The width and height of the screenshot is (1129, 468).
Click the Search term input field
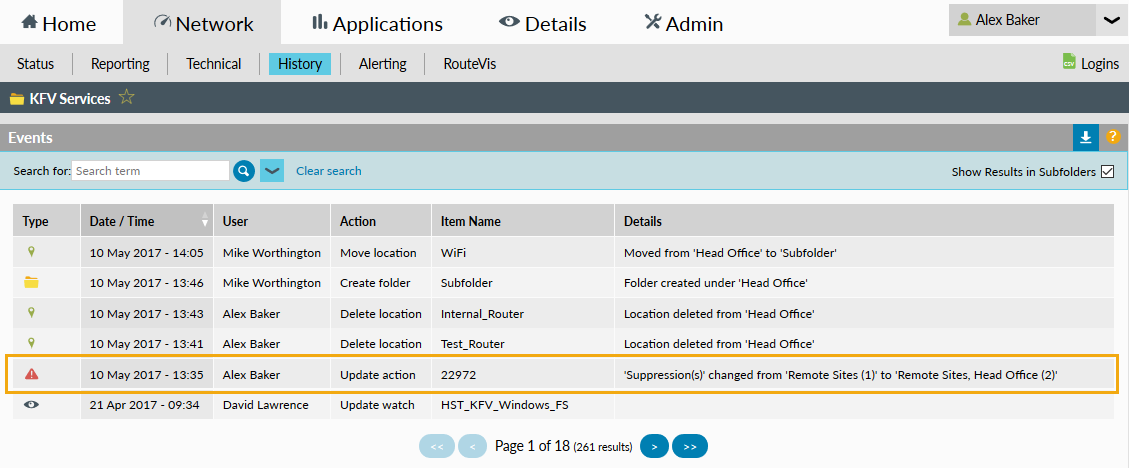(150, 171)
